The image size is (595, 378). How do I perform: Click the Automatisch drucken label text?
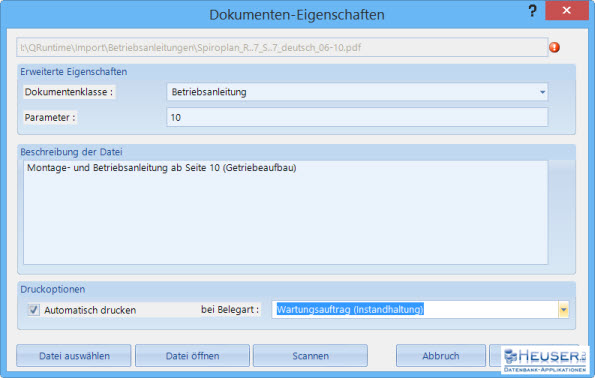[90, 310]
